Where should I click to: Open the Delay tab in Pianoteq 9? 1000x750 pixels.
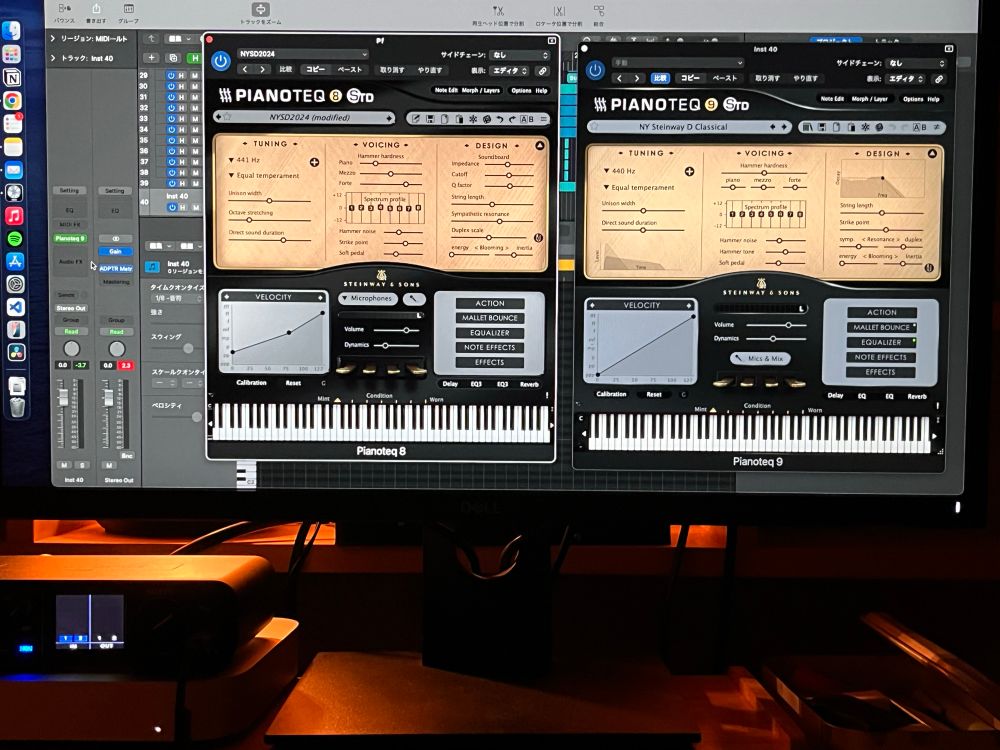pyautogui.click(x=835, y=396)
